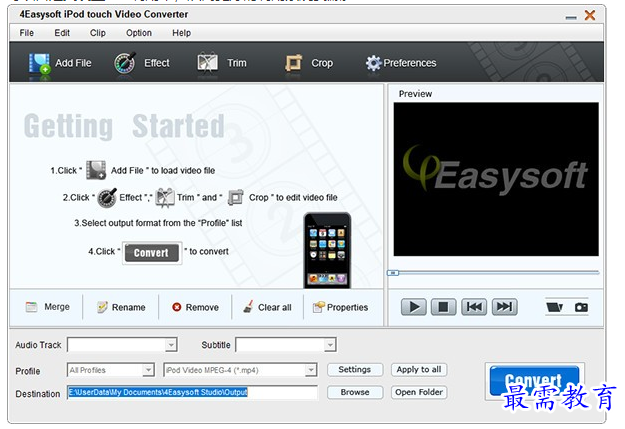Viewport: 625px width, 429px height.
Task: Open the Edit menu
Action: tap(62, 33)
